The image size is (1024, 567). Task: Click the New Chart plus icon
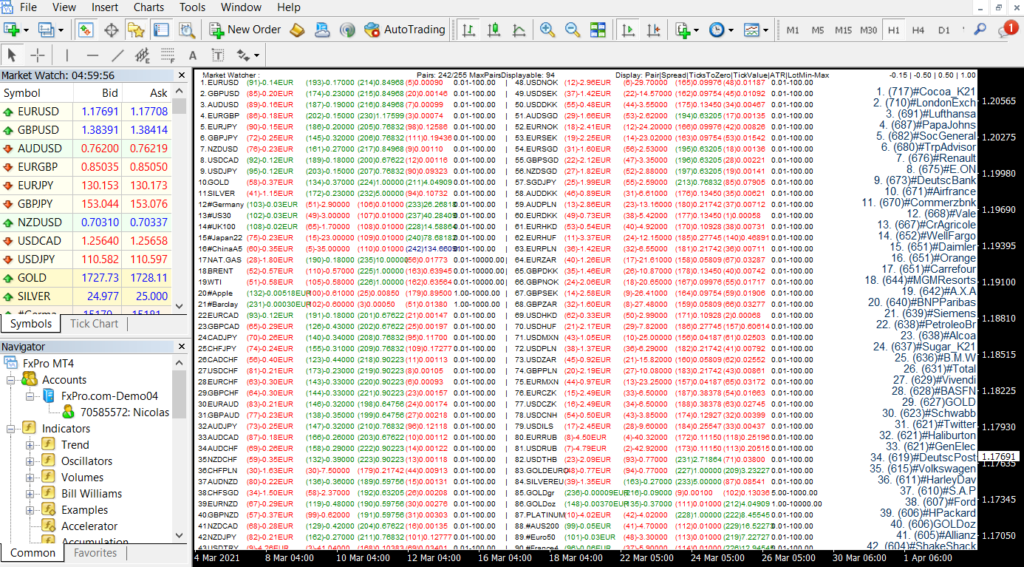(x=12, y=29)
